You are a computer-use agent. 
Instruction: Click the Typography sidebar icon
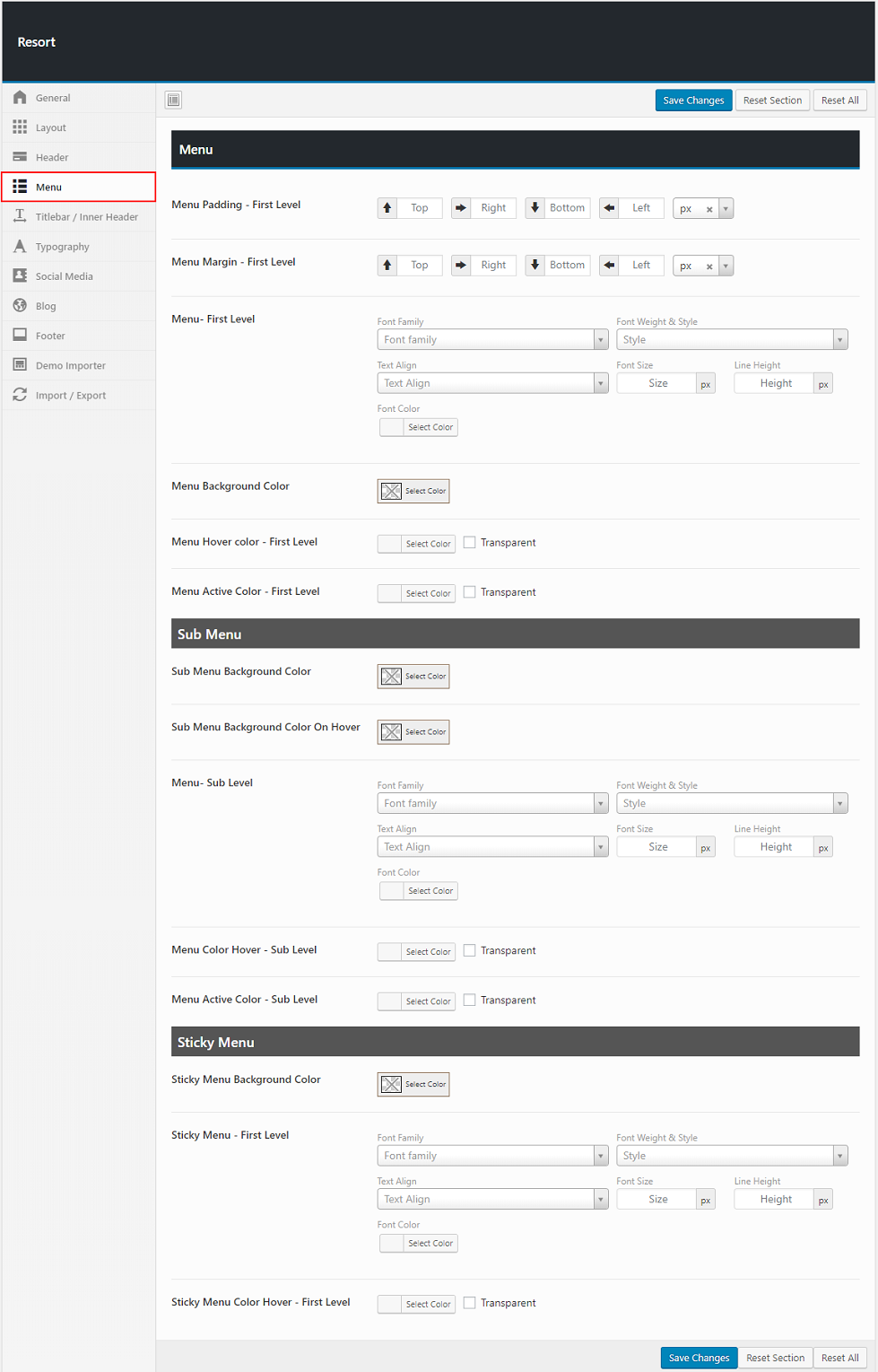(20, 246)
